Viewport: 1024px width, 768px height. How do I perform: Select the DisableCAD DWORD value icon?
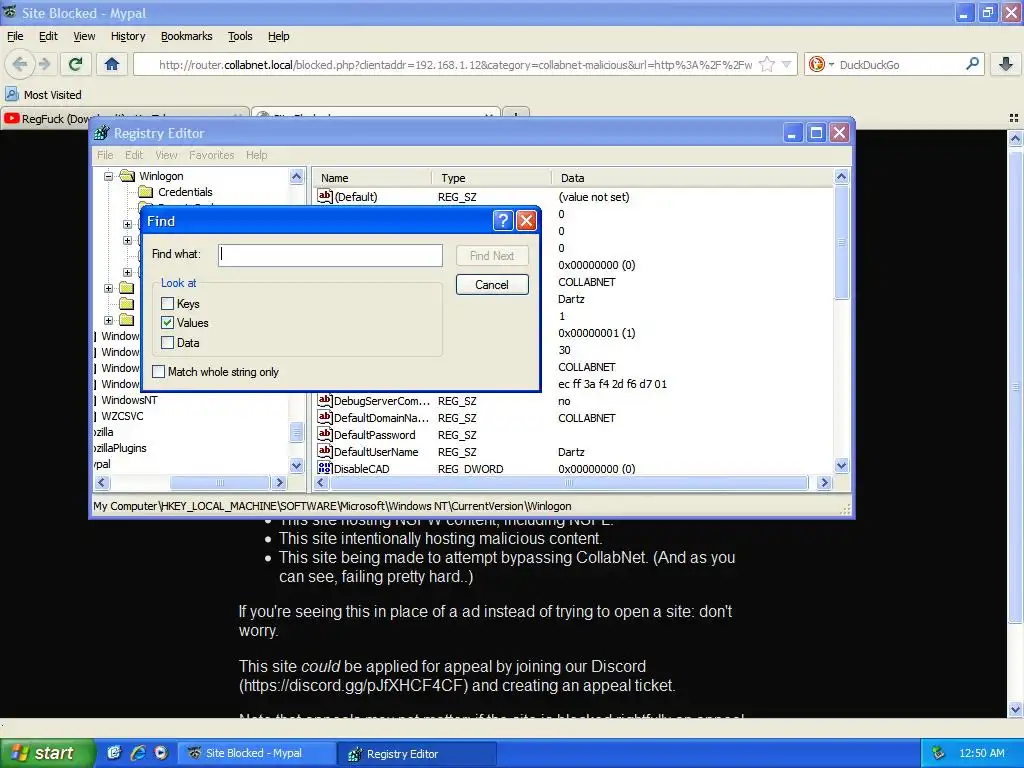pyautogui.click(x=325, y=468)
